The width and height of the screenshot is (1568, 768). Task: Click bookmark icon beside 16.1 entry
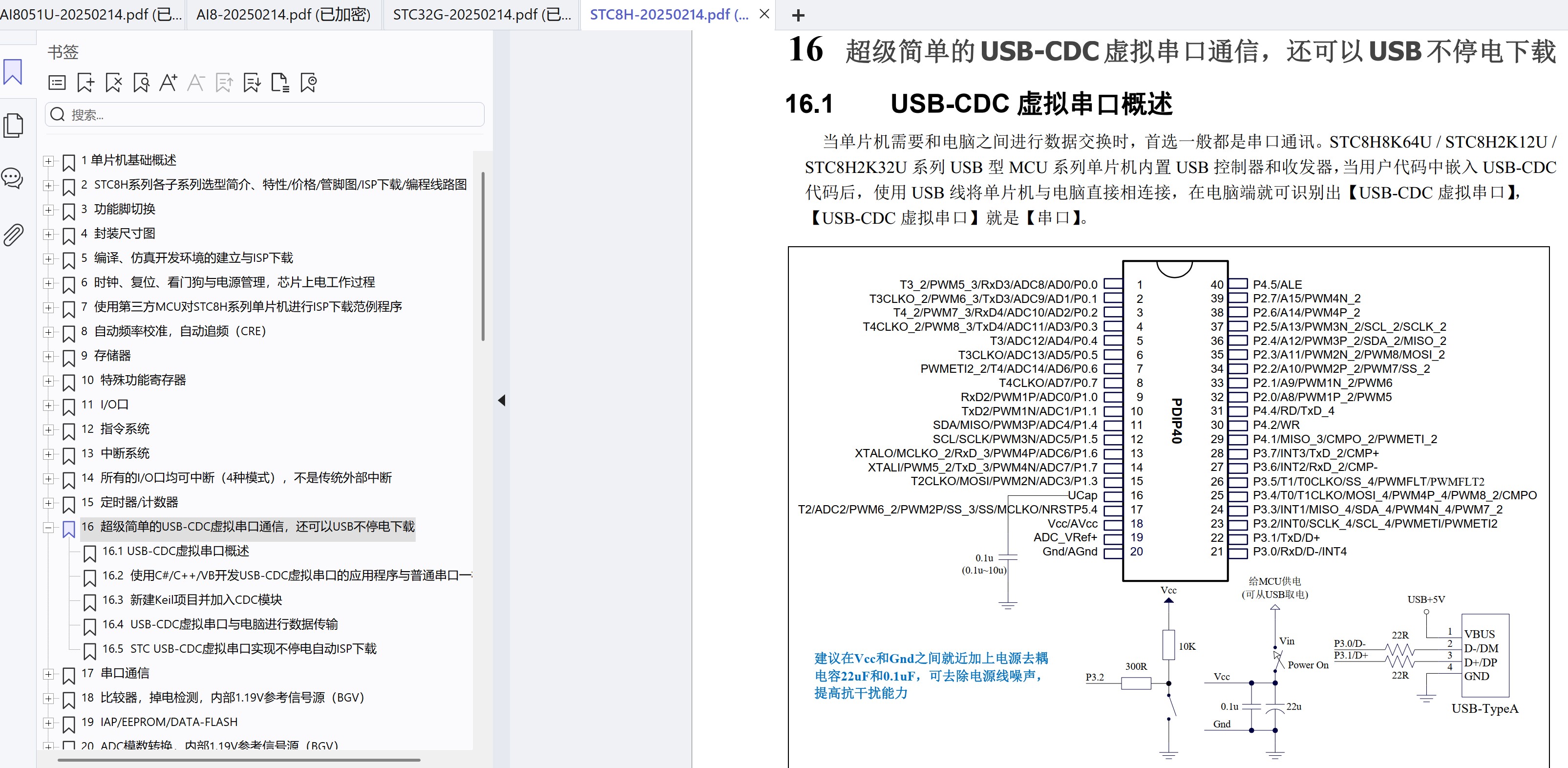point(89,553)
